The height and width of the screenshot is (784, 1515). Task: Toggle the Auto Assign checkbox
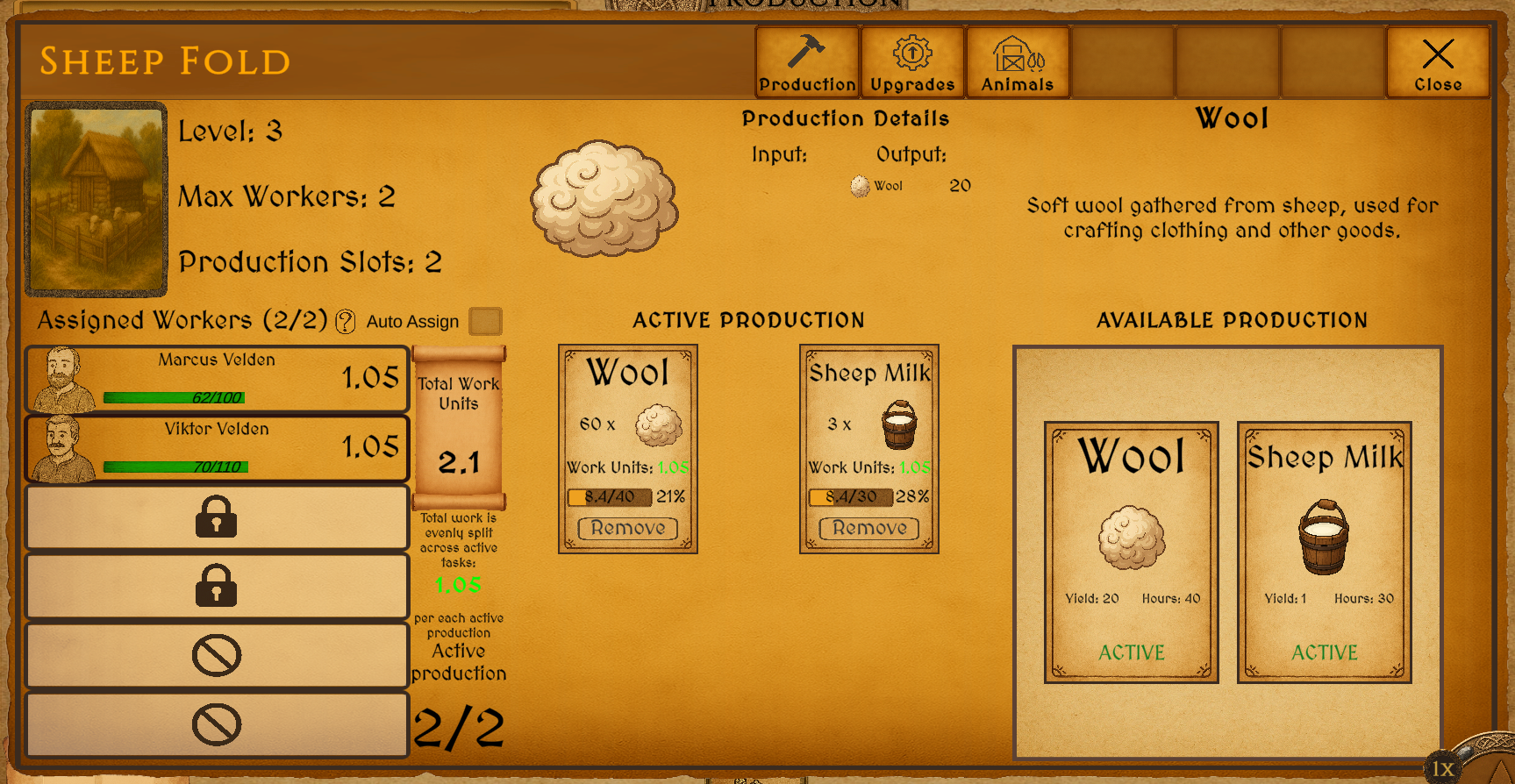485,321
